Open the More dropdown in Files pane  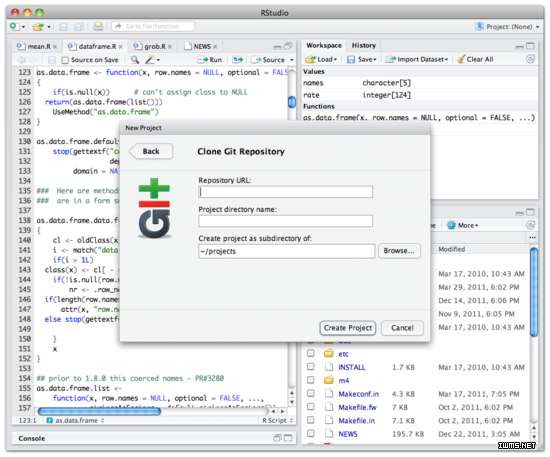tap(462, 226)
